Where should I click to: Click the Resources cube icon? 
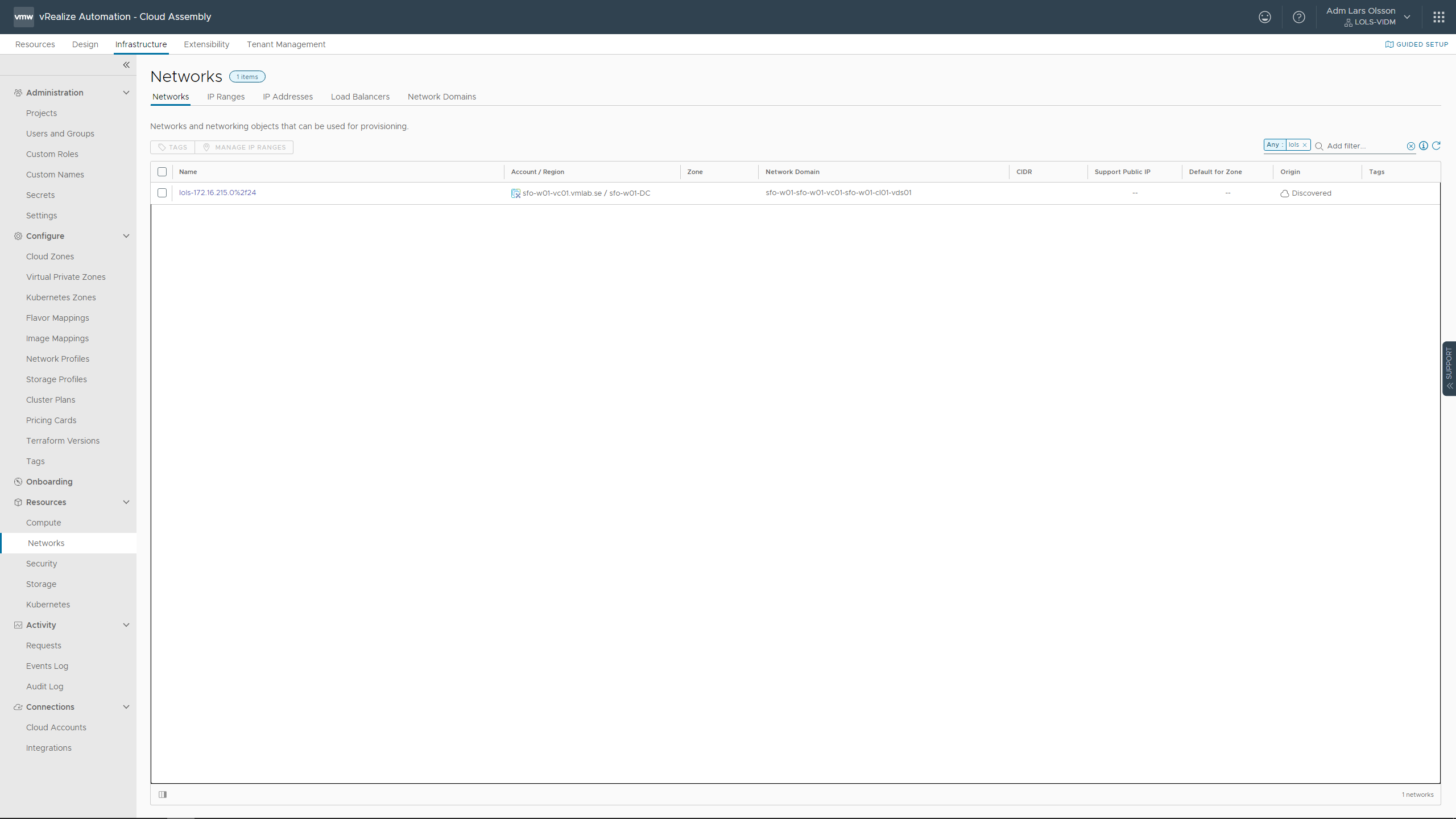tap(18, 502)
